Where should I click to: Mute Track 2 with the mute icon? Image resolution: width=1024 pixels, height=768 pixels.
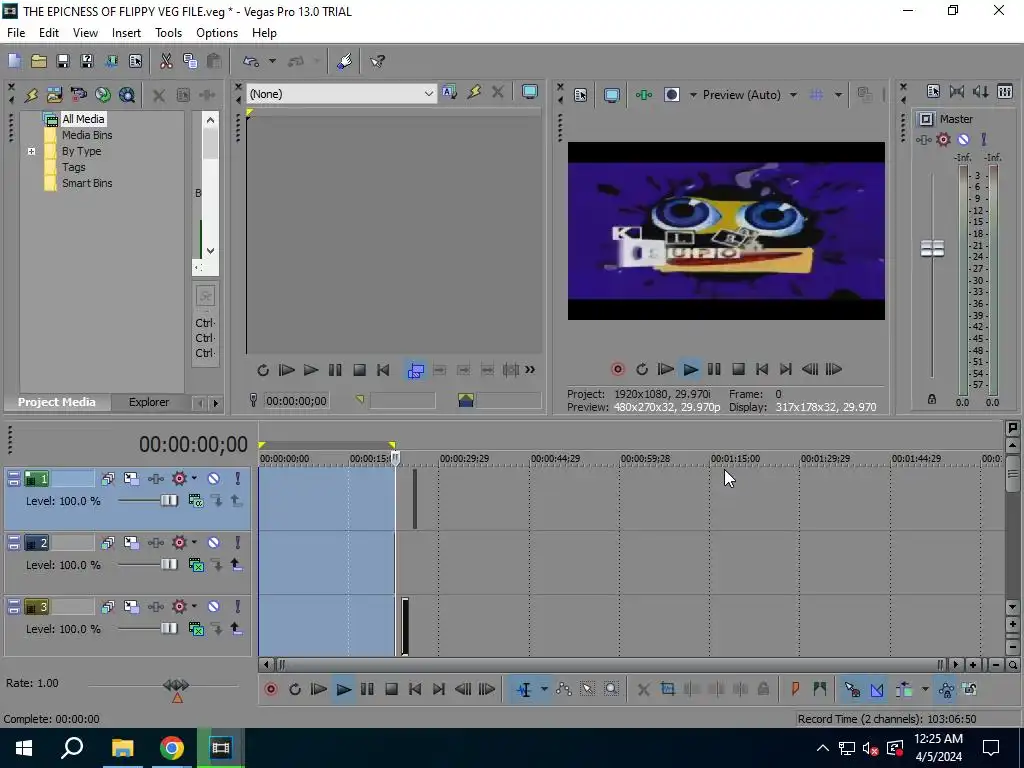[214, 543]
